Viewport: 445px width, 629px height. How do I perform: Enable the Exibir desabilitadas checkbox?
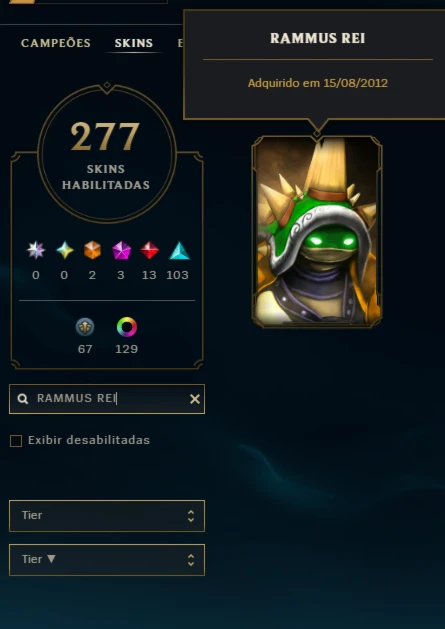pos(16,441)
